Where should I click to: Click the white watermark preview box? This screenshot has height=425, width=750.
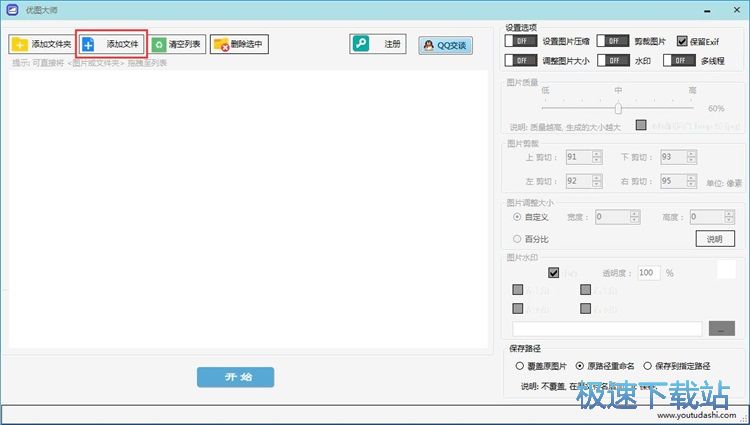(x=726, y=269)
